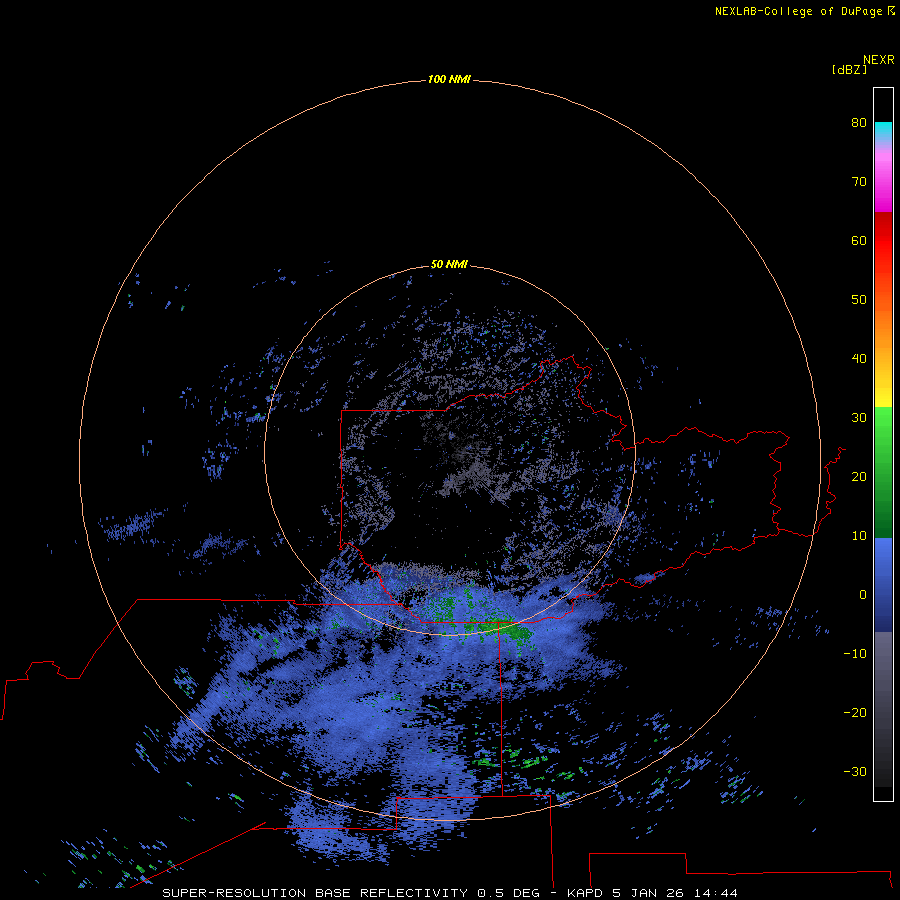Click the 60 value on the dBZ scale
Image resolution: width=900 pixels, height=900 pixels.
(859, 241)
